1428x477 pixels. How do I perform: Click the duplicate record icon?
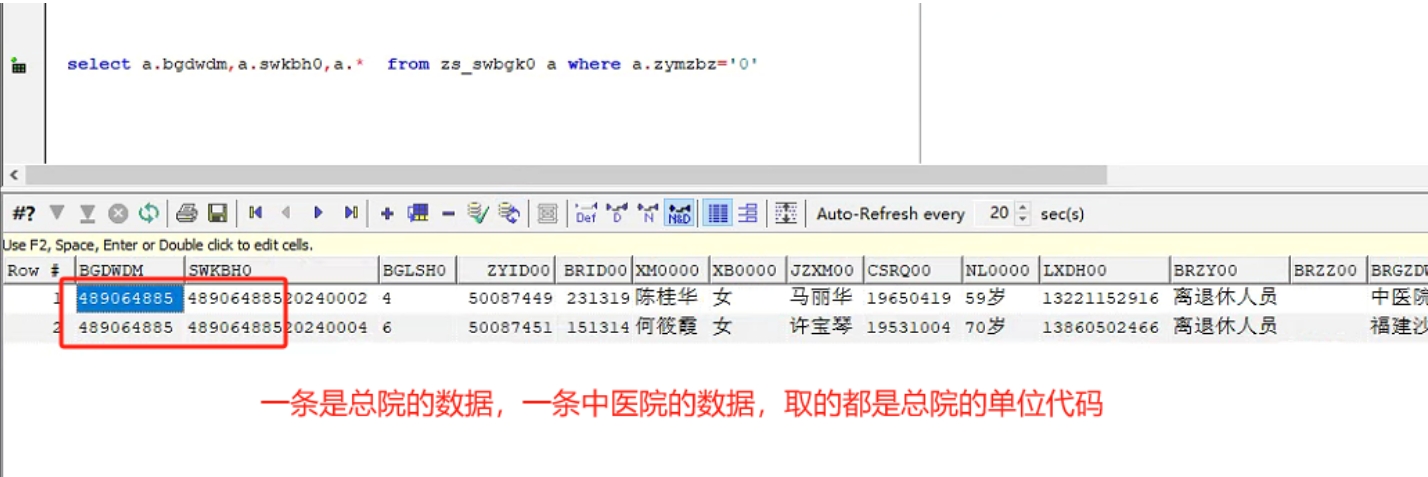418,213
